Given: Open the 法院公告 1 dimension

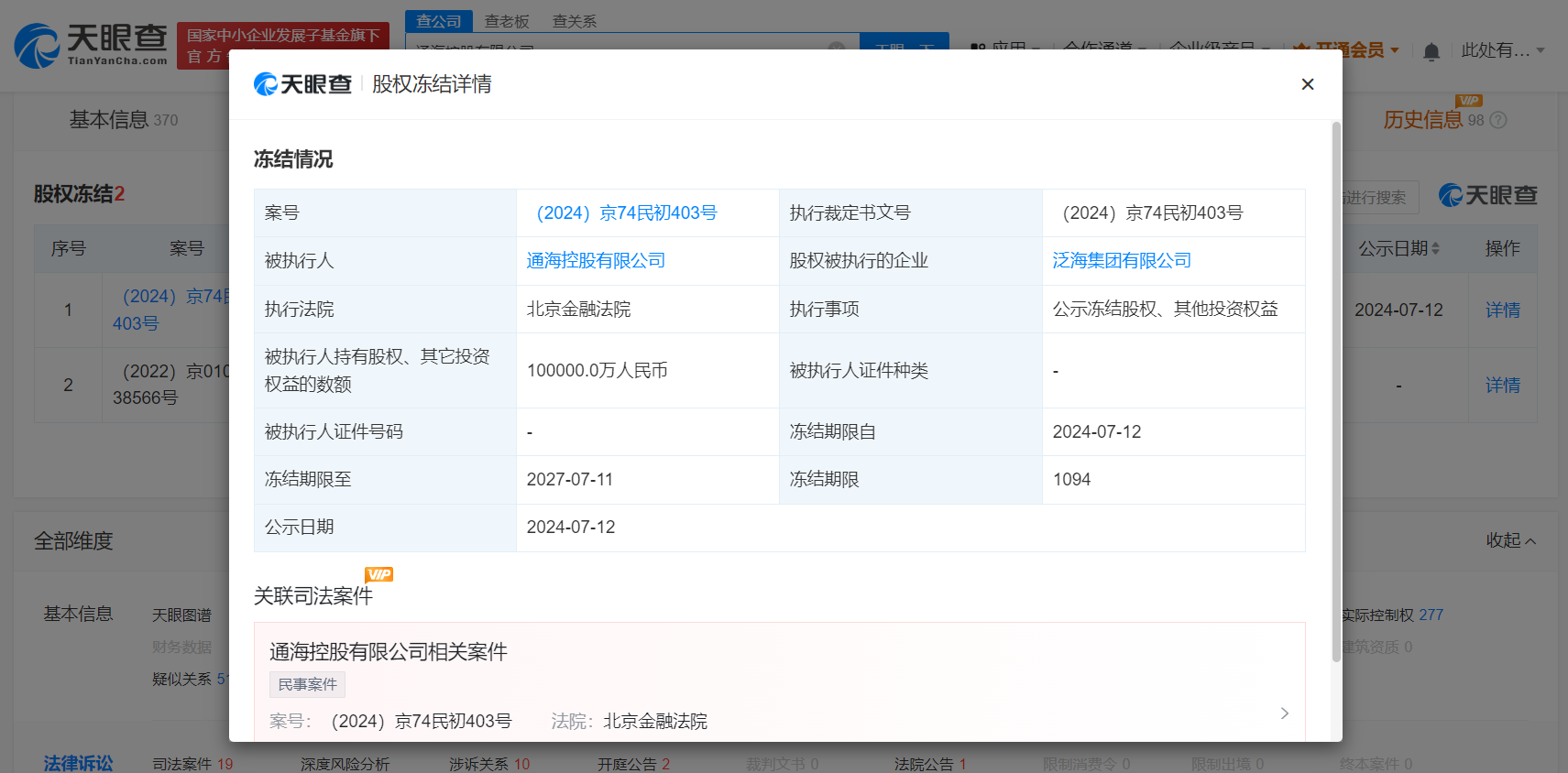Looking at the screenshot, I should [930, 763].
